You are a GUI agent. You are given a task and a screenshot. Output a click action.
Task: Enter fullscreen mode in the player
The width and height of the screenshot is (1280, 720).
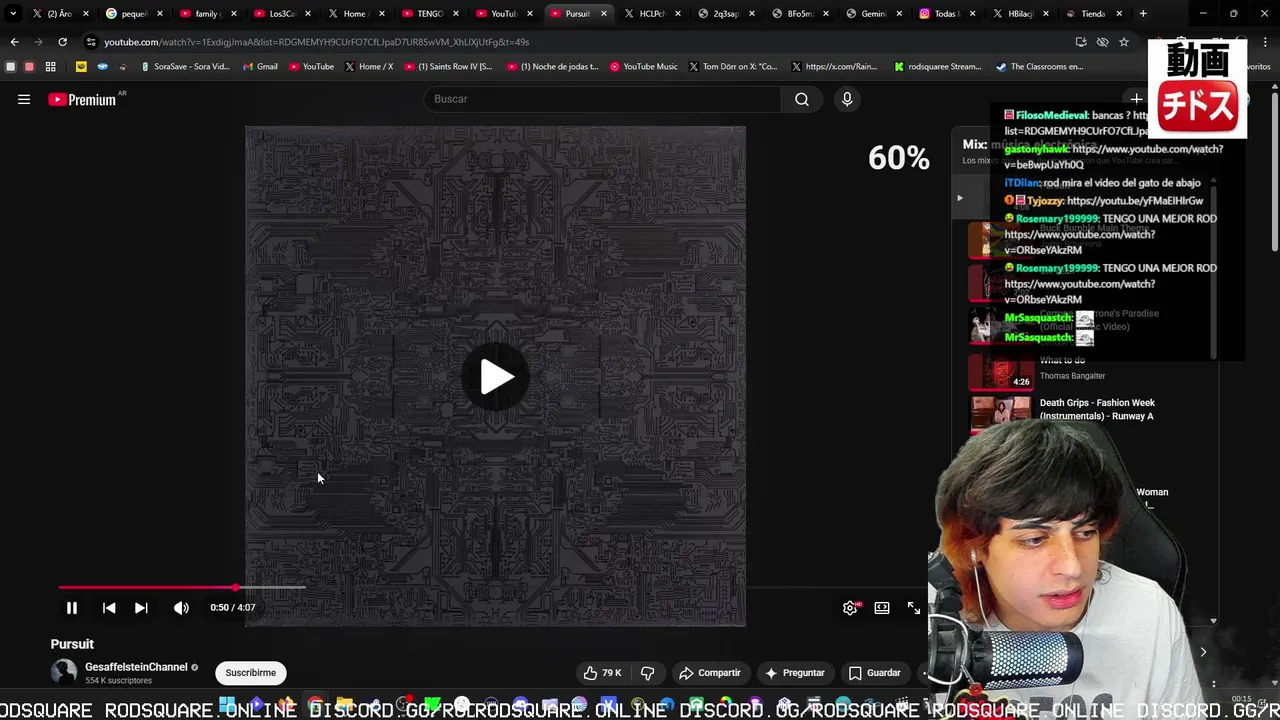click(914, 608)
